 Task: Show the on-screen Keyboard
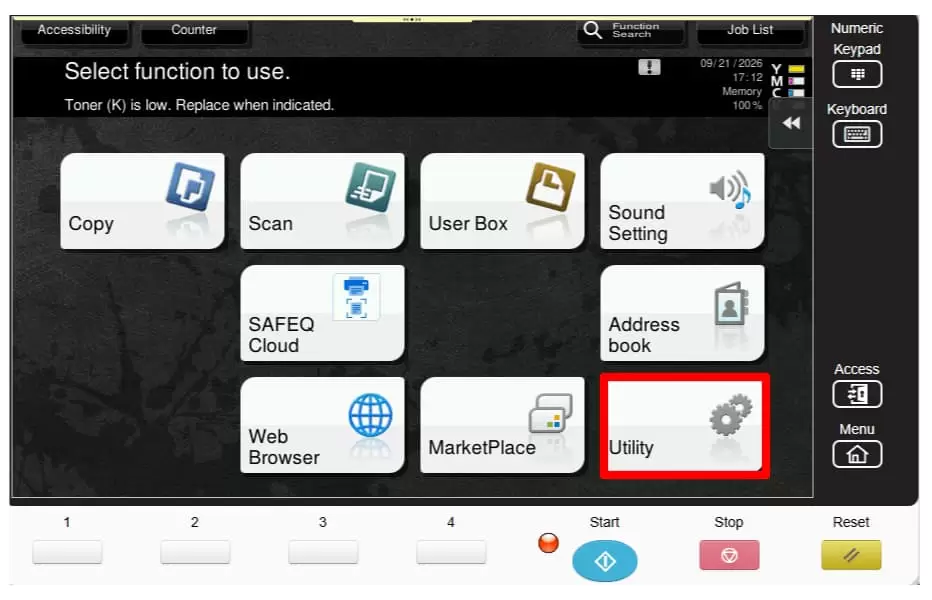point(857,134)
